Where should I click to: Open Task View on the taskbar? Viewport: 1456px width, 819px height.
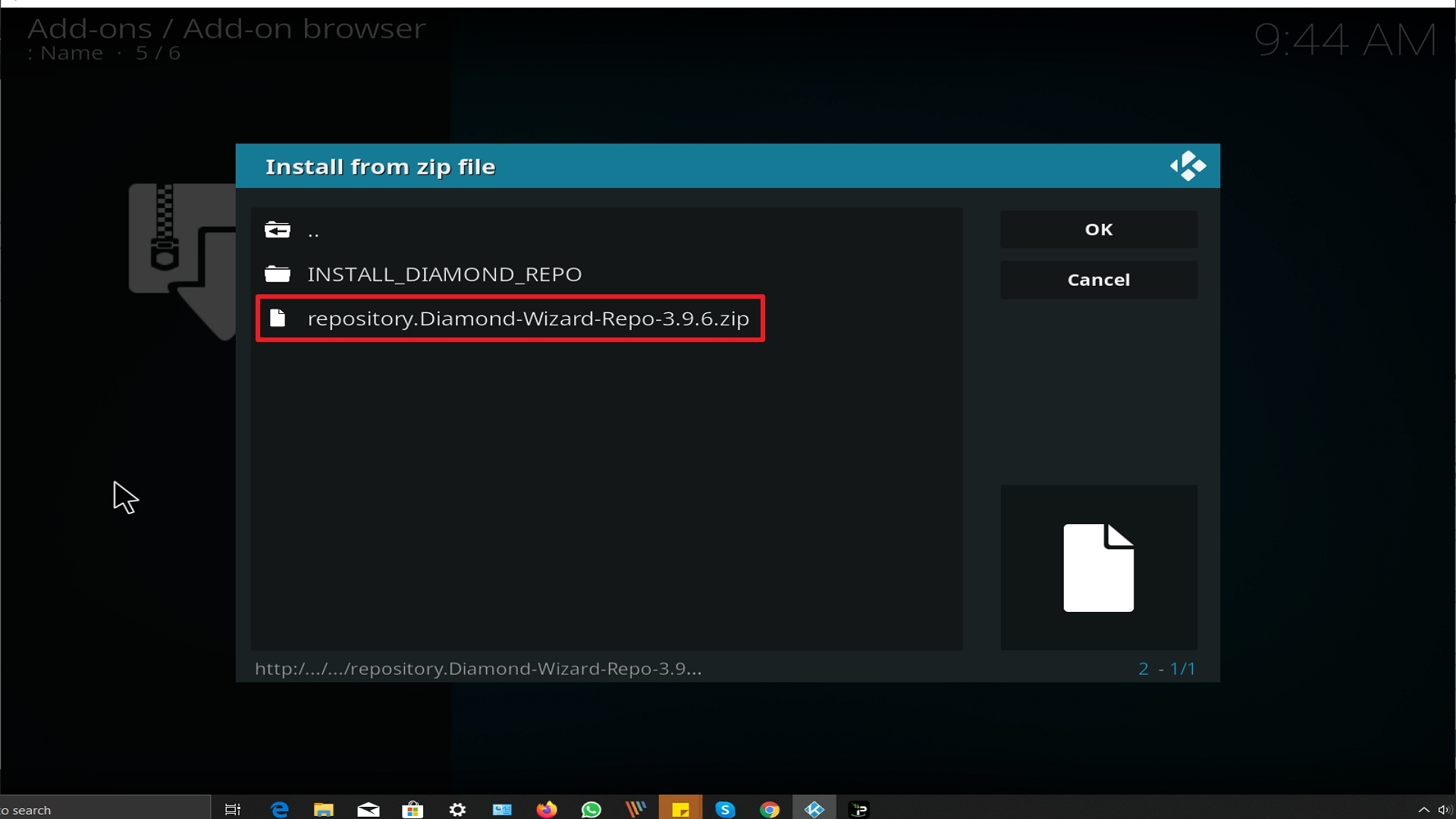233,809
